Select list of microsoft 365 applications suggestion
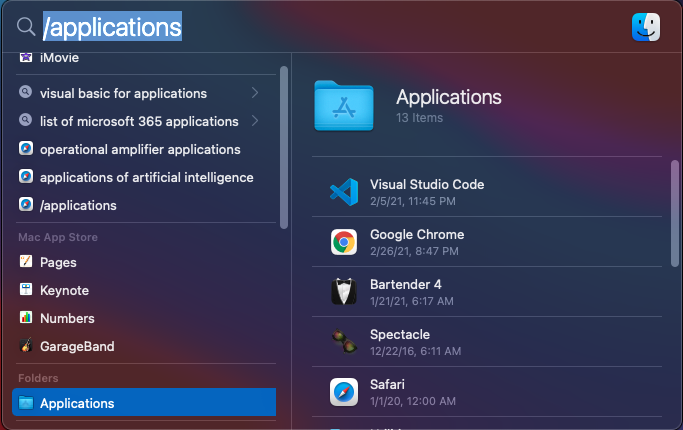The width and height of the screenshot is (683, 430). point(139,121)
